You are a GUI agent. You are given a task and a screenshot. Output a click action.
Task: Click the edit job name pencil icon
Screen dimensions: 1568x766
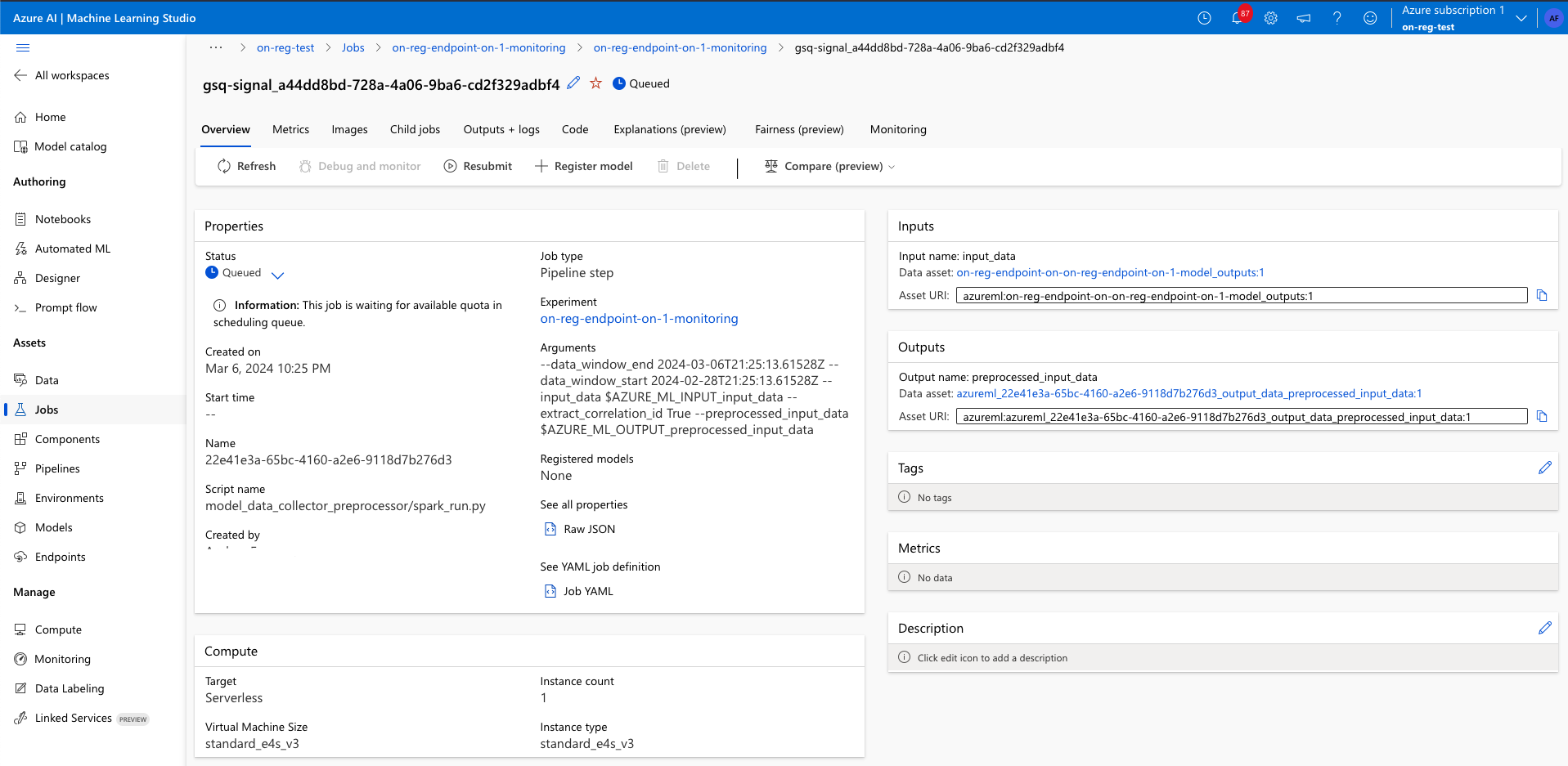point(573,83)
